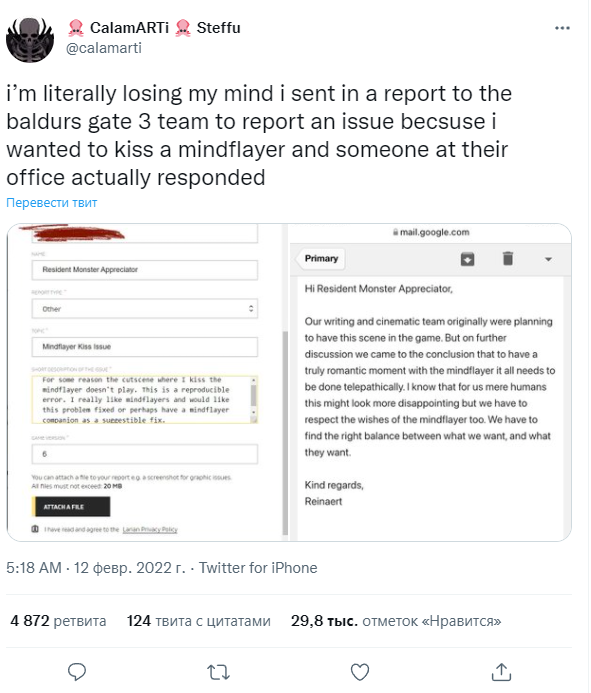Image resolution: width=591 pixels, height=693 pixels.
Task: Click the Gmail trash delete icon
Action: (x=508, y=258)
